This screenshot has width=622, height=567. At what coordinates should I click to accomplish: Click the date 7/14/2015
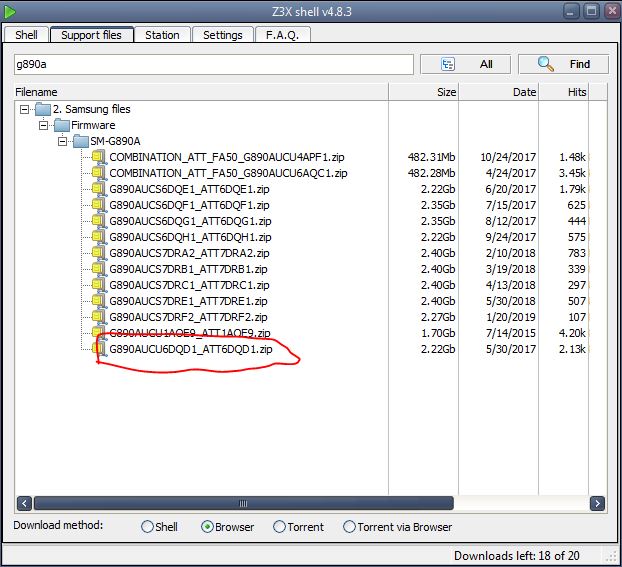(511, 333)
